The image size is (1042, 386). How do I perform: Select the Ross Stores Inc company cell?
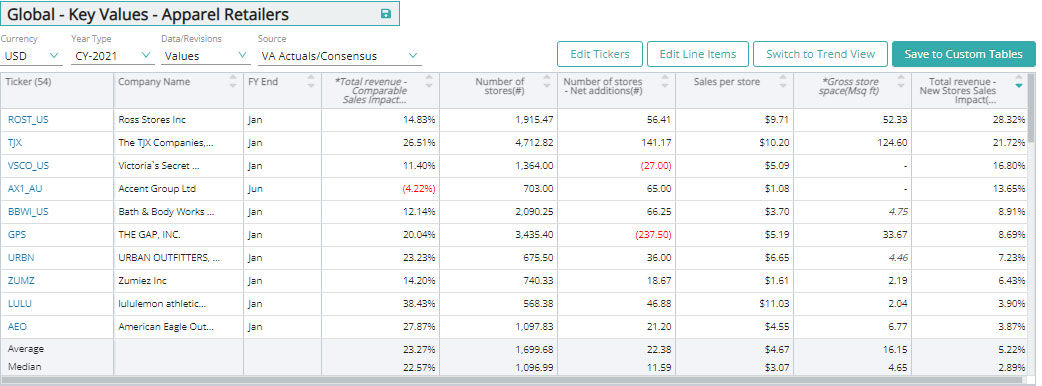tap(179, 120)
